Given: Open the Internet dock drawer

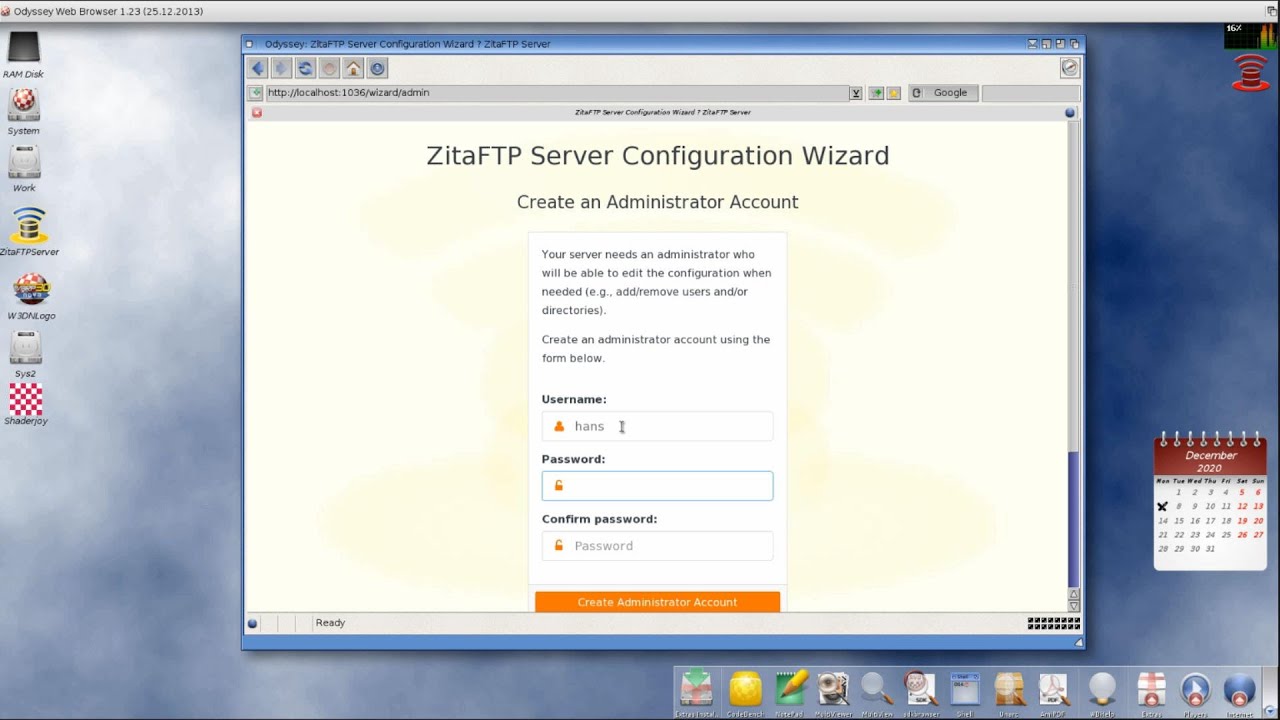Looking at the screenshot, I should click(1239, 692).
